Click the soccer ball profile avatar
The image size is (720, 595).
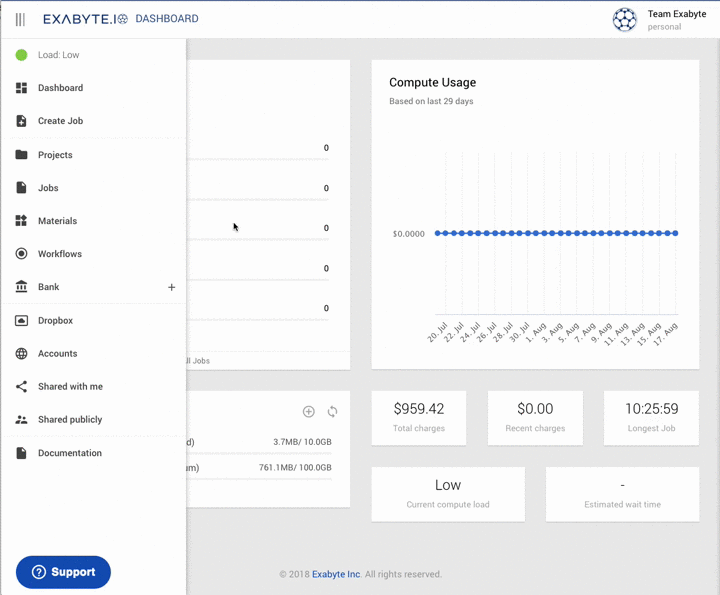tap(624, 20)
